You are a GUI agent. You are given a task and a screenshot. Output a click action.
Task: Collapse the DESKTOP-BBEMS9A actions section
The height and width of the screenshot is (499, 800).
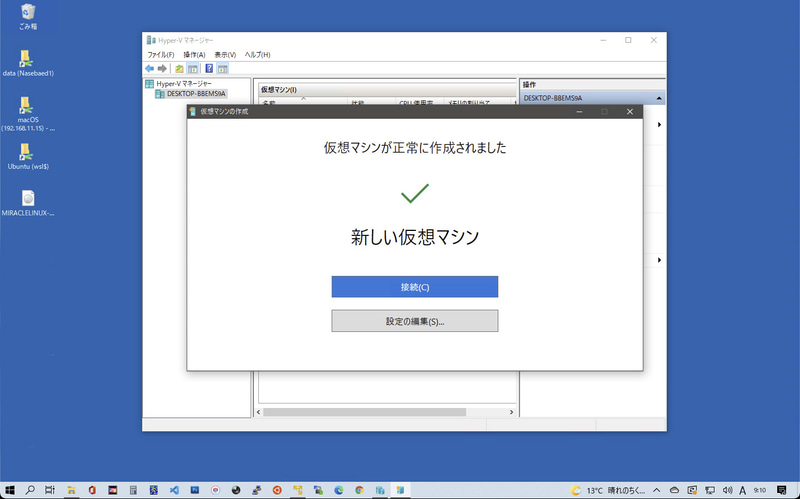click(659, 98)
